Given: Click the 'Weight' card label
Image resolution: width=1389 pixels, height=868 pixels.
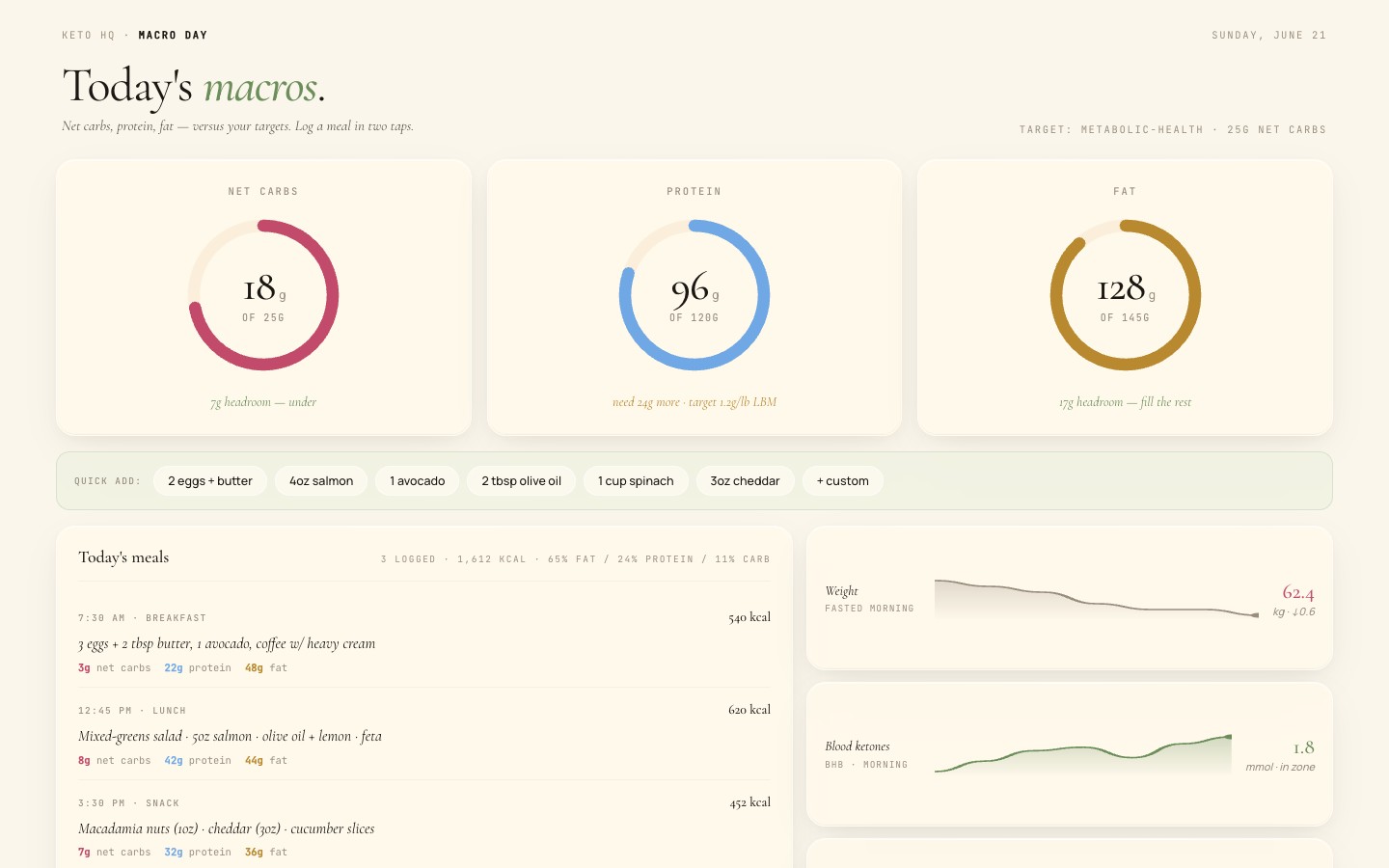Looking at the screenshot, I should tap(841, 591).
